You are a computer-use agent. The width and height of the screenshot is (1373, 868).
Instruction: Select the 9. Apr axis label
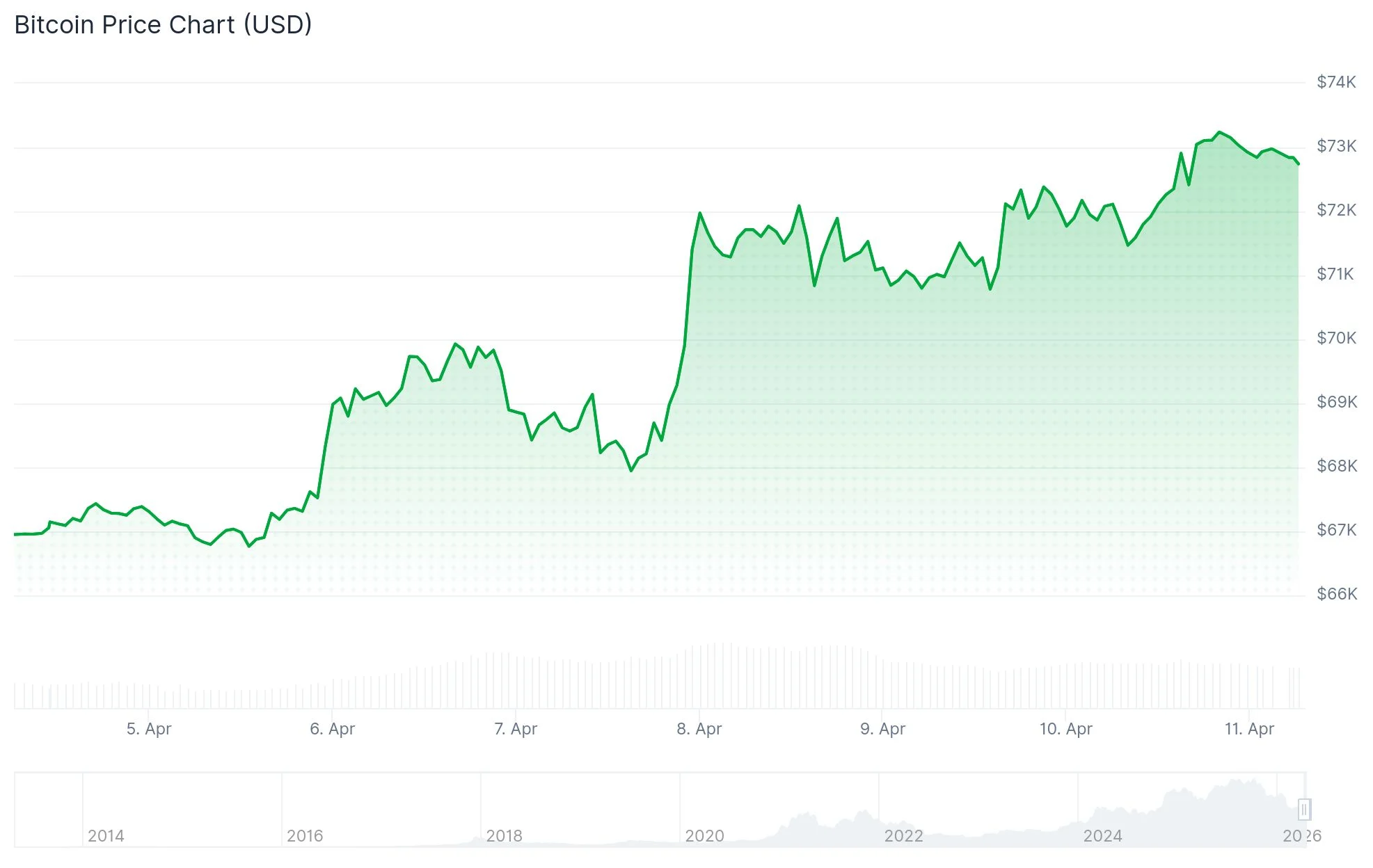[x=882, y=729]
